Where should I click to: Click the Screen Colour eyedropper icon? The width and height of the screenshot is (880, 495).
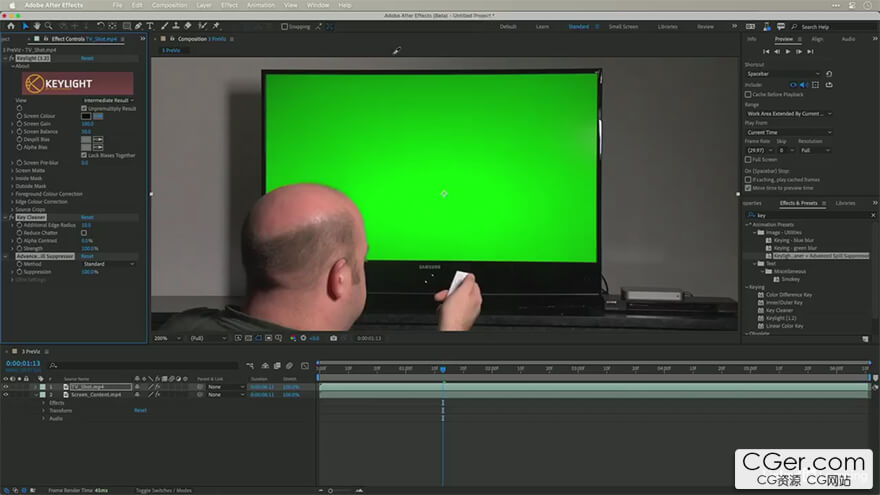98,116
